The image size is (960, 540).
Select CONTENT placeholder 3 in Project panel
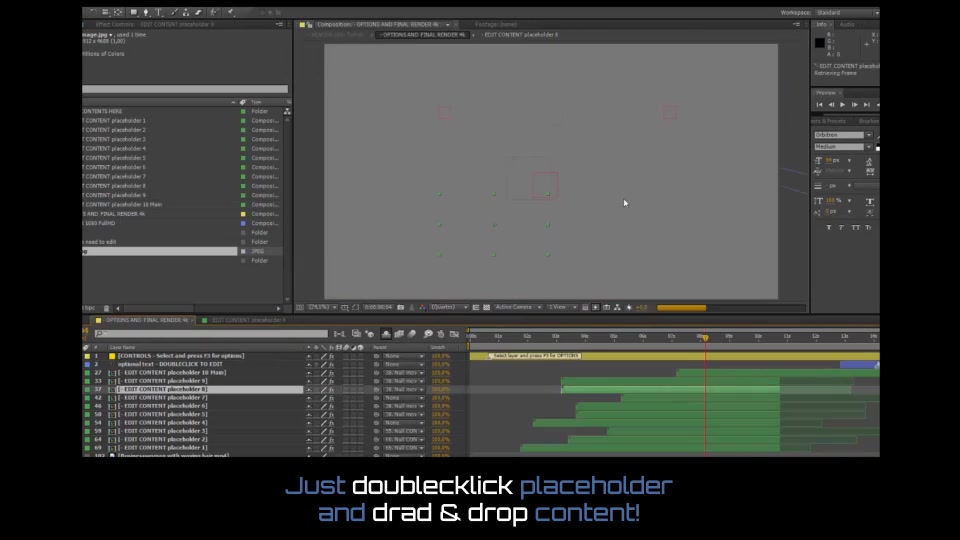pyautogui.click(x=115, y=140)
